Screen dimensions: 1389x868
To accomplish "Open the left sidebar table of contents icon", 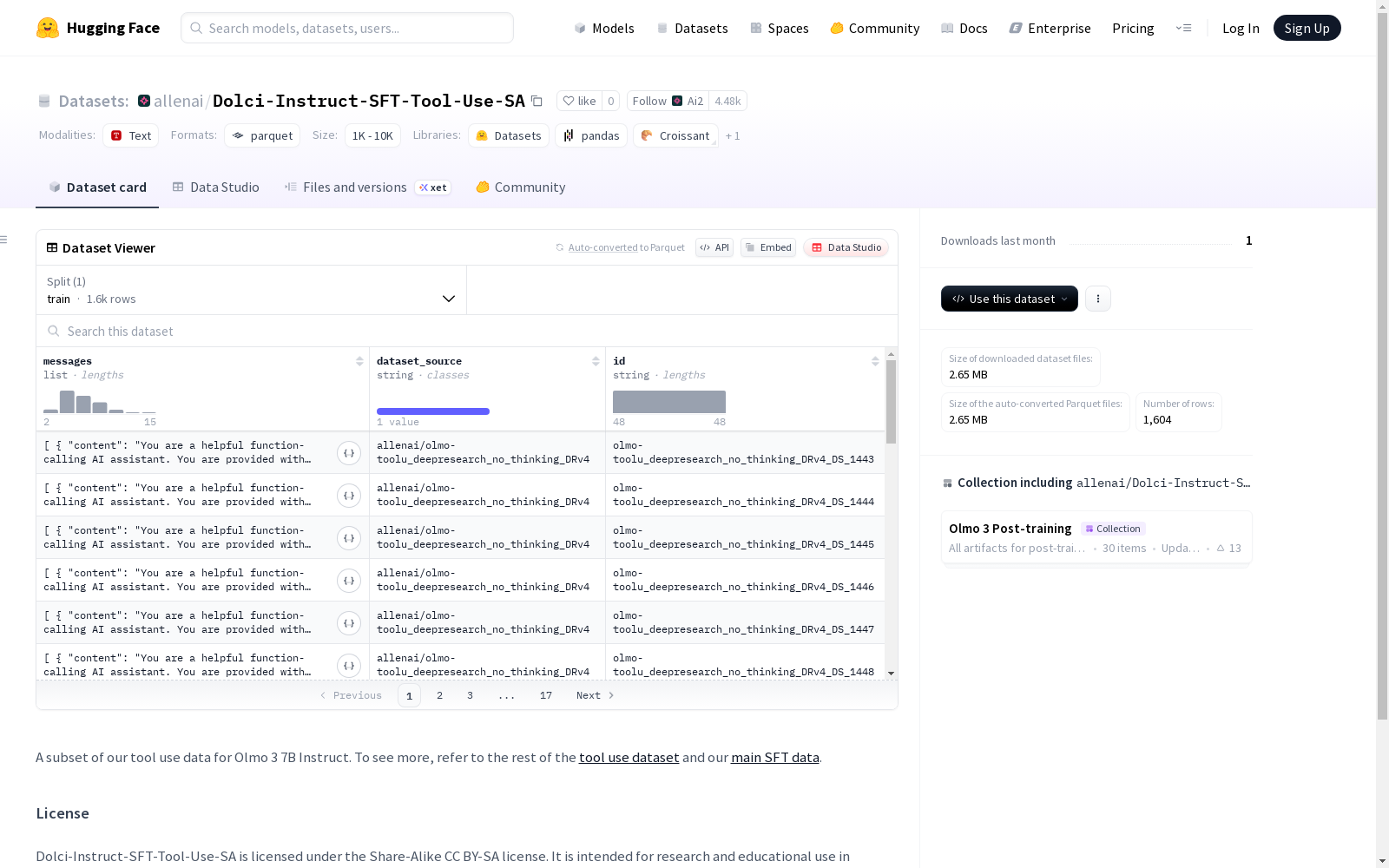I will click(x=4, y=240).
